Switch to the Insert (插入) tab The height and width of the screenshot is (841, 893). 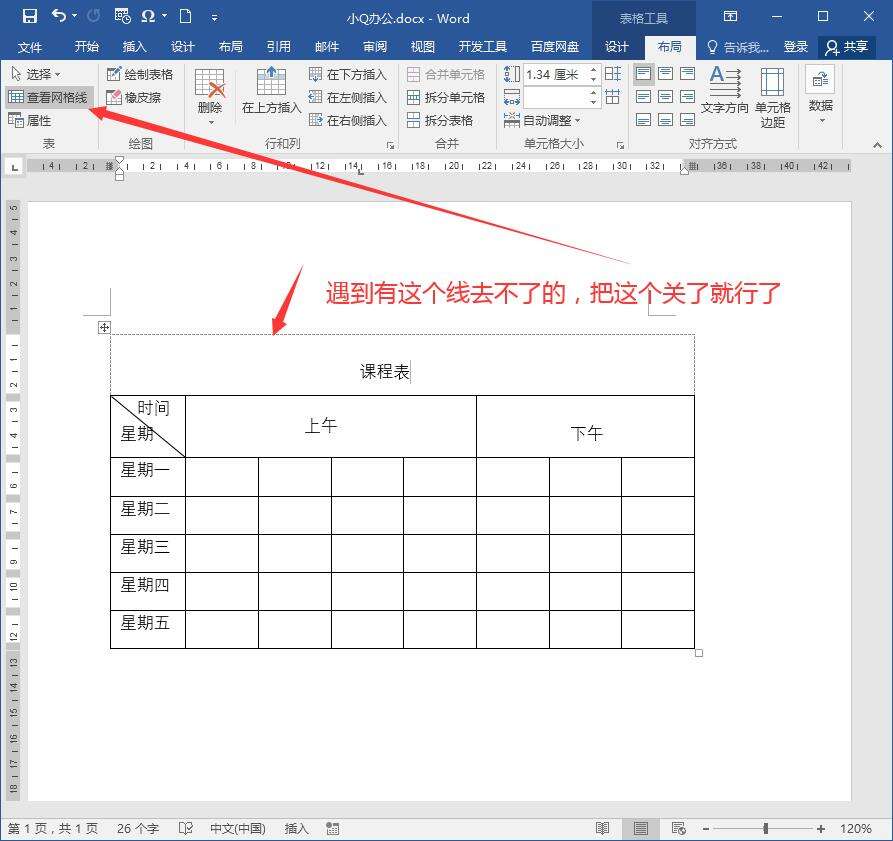pyautogui.click(x=134, y=47)
